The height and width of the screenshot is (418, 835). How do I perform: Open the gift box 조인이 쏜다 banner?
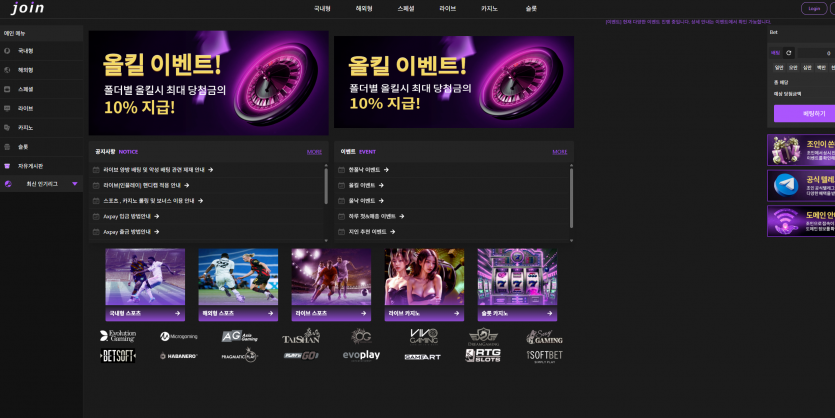click(x=801, y=150)
